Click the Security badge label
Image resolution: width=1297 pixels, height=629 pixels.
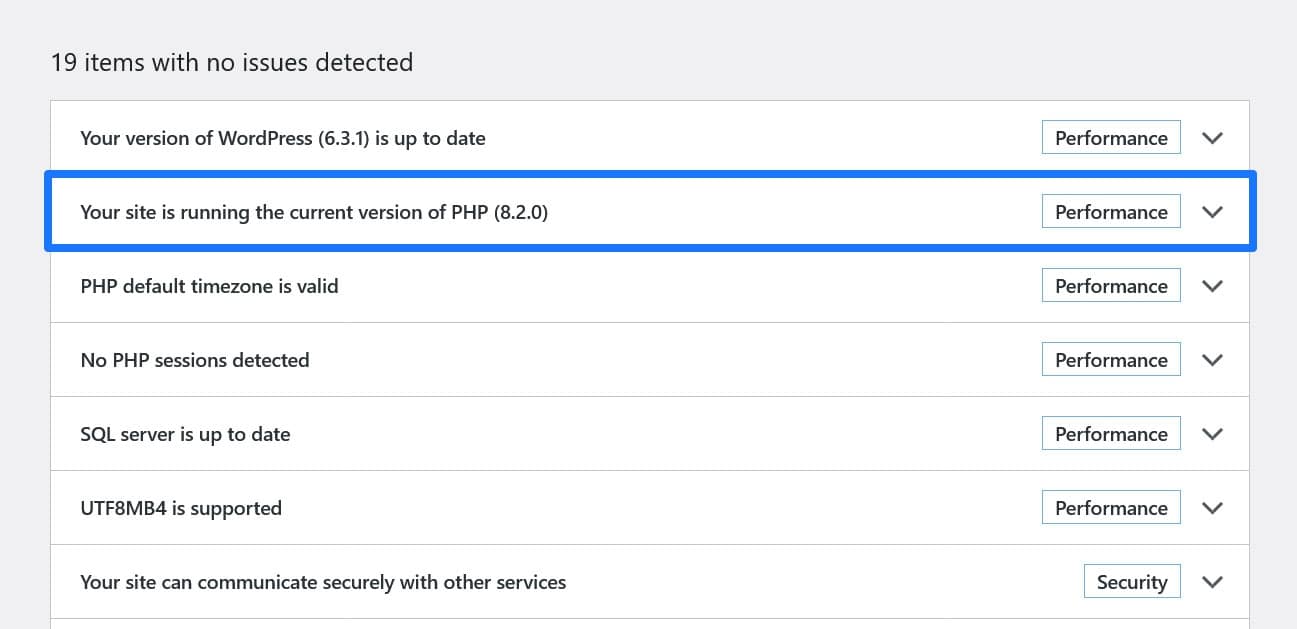coord(1132,582)
